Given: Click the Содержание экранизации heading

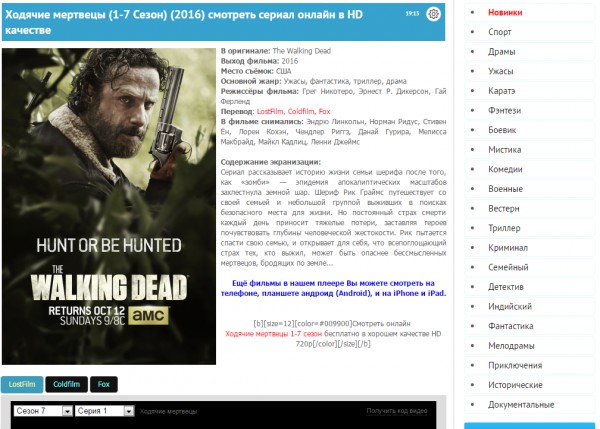Looking at the screenshot, I should click(271, 162).
